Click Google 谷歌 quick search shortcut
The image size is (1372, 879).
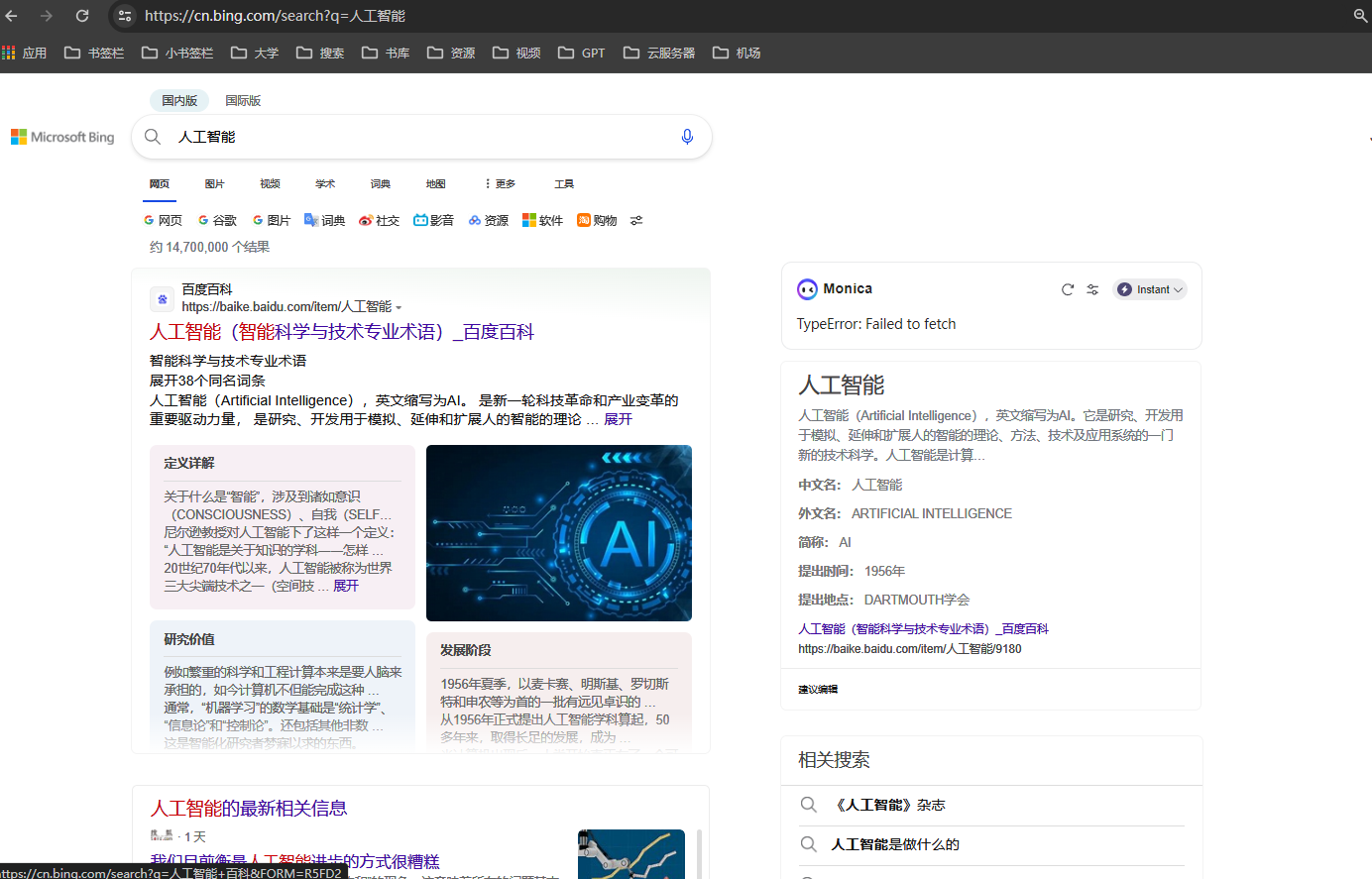pos(217,220)
